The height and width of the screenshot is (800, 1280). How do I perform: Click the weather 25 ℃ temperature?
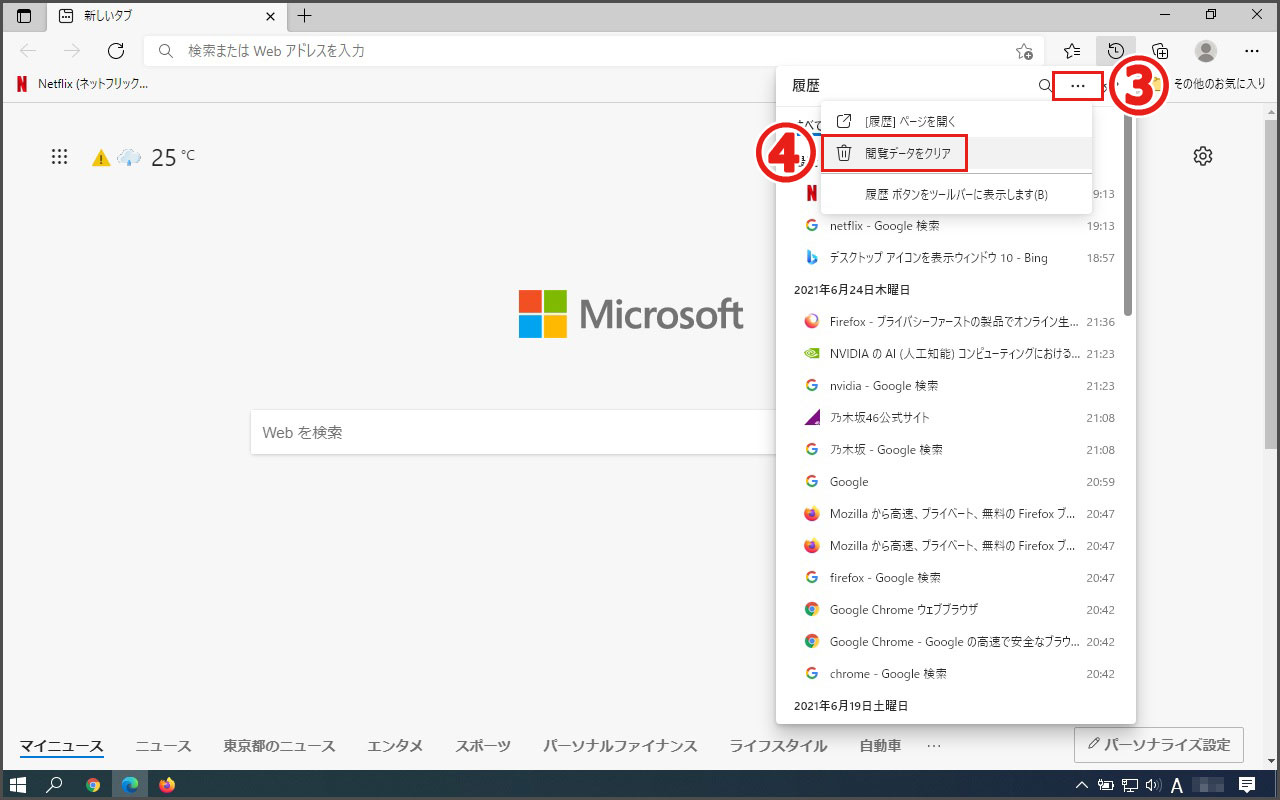[173, 157]
